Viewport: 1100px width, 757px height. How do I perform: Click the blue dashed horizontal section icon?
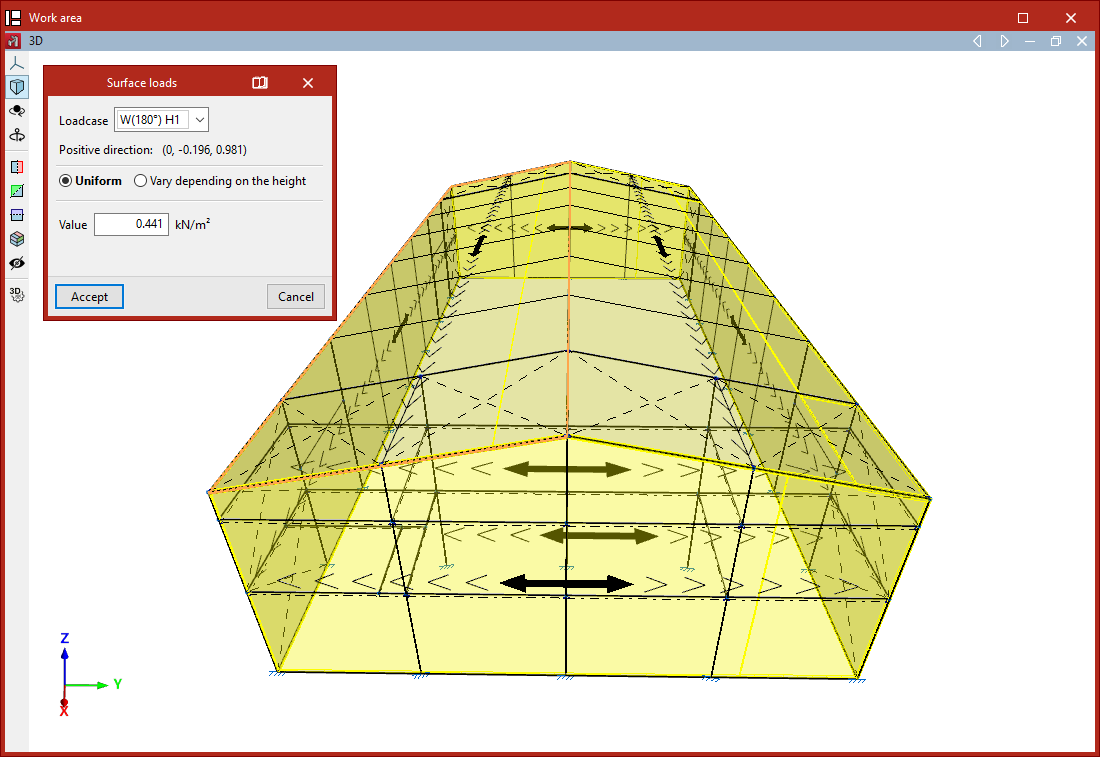17,215
